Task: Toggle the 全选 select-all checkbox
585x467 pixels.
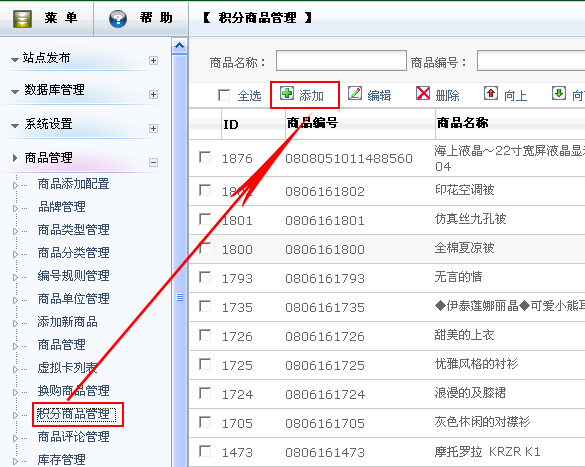Action: (224, 95)
